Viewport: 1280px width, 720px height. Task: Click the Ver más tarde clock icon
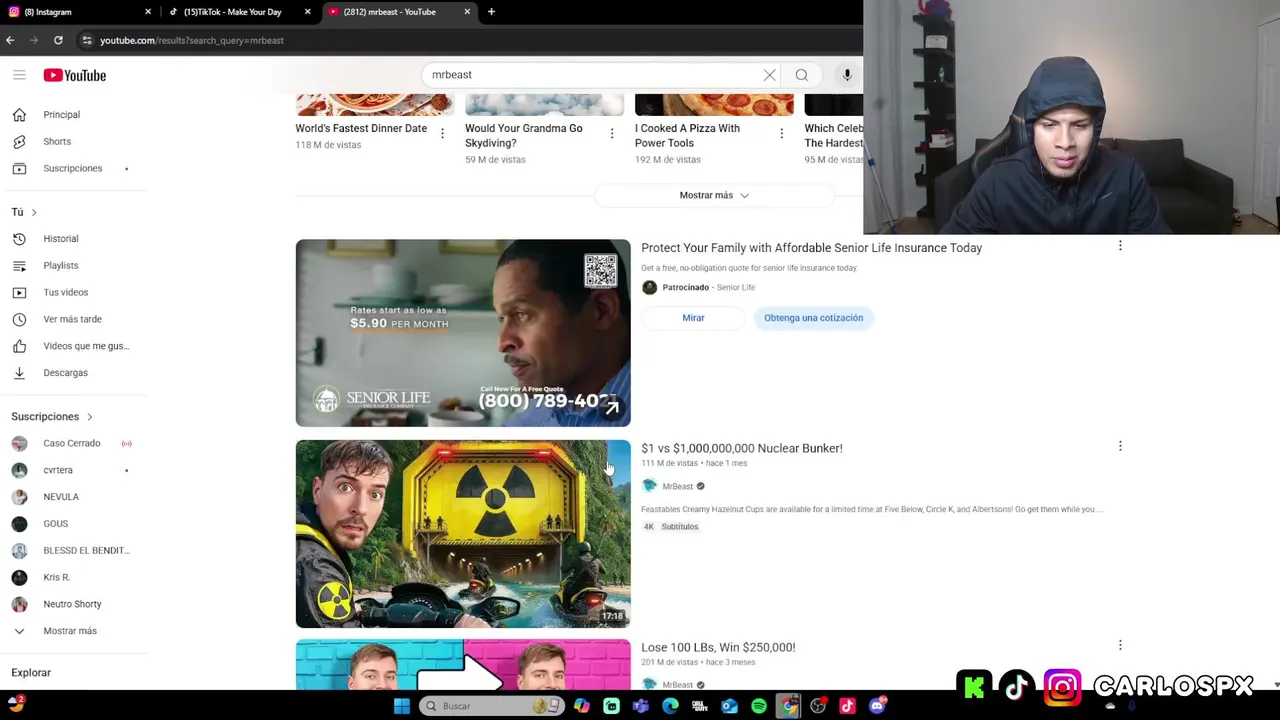(19, 319)
